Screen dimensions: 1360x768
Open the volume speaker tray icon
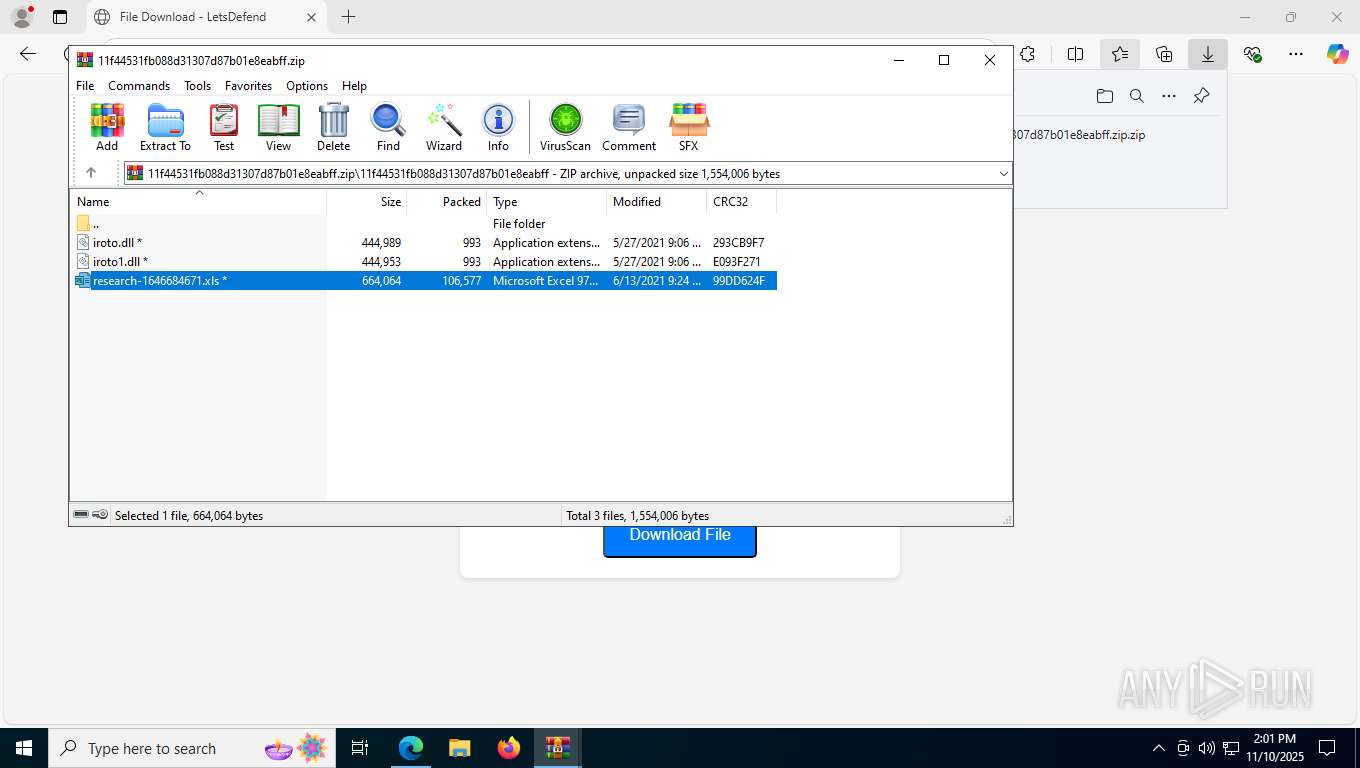(x=1207, y=748)
